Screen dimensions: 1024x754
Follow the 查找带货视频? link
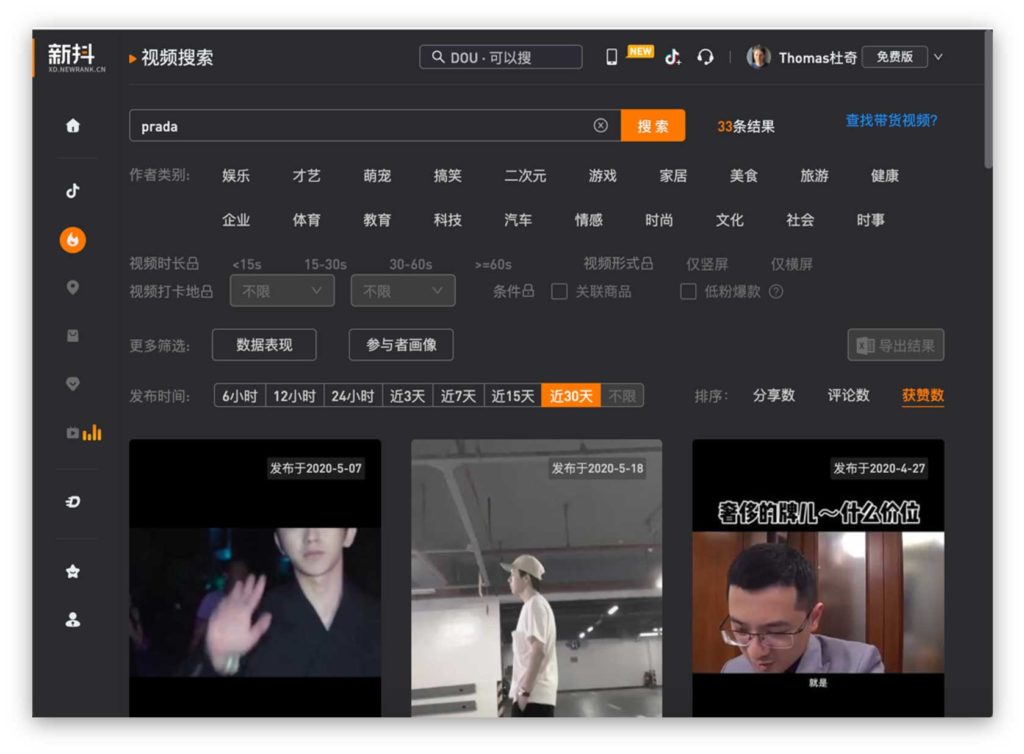click(891, 121)
